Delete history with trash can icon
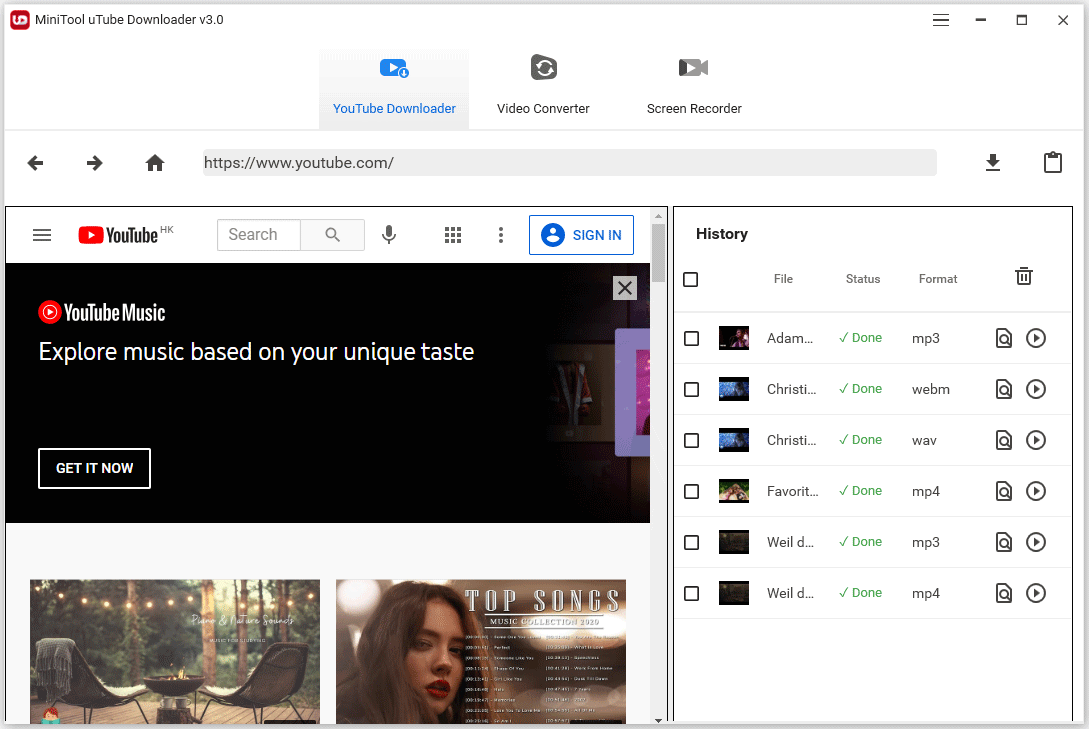Viewport: 1089px width, 729px height. pos(1023,277)
